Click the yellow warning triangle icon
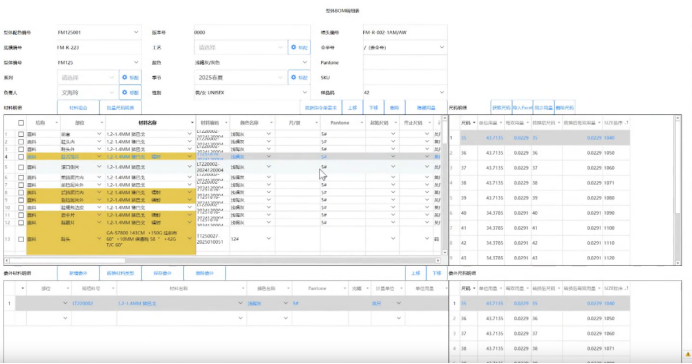692x364 pixels. 688,354
